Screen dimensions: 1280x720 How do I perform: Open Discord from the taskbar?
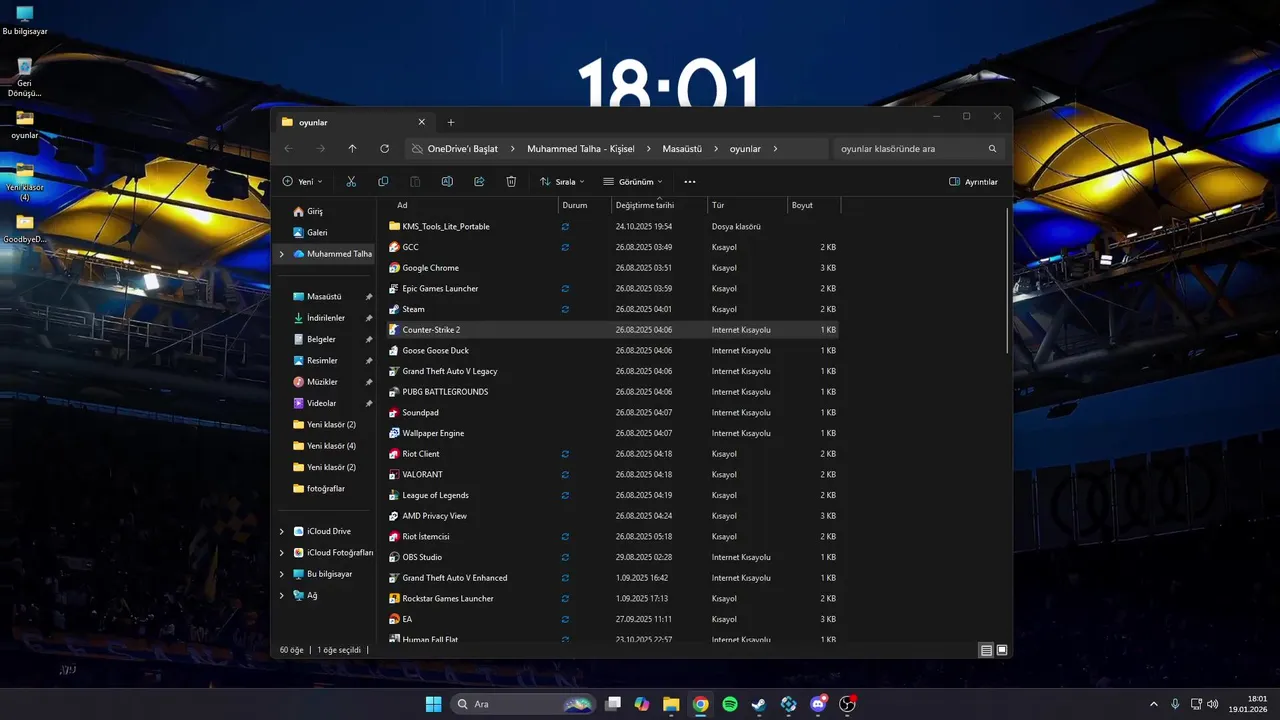(x=818, y=704)
